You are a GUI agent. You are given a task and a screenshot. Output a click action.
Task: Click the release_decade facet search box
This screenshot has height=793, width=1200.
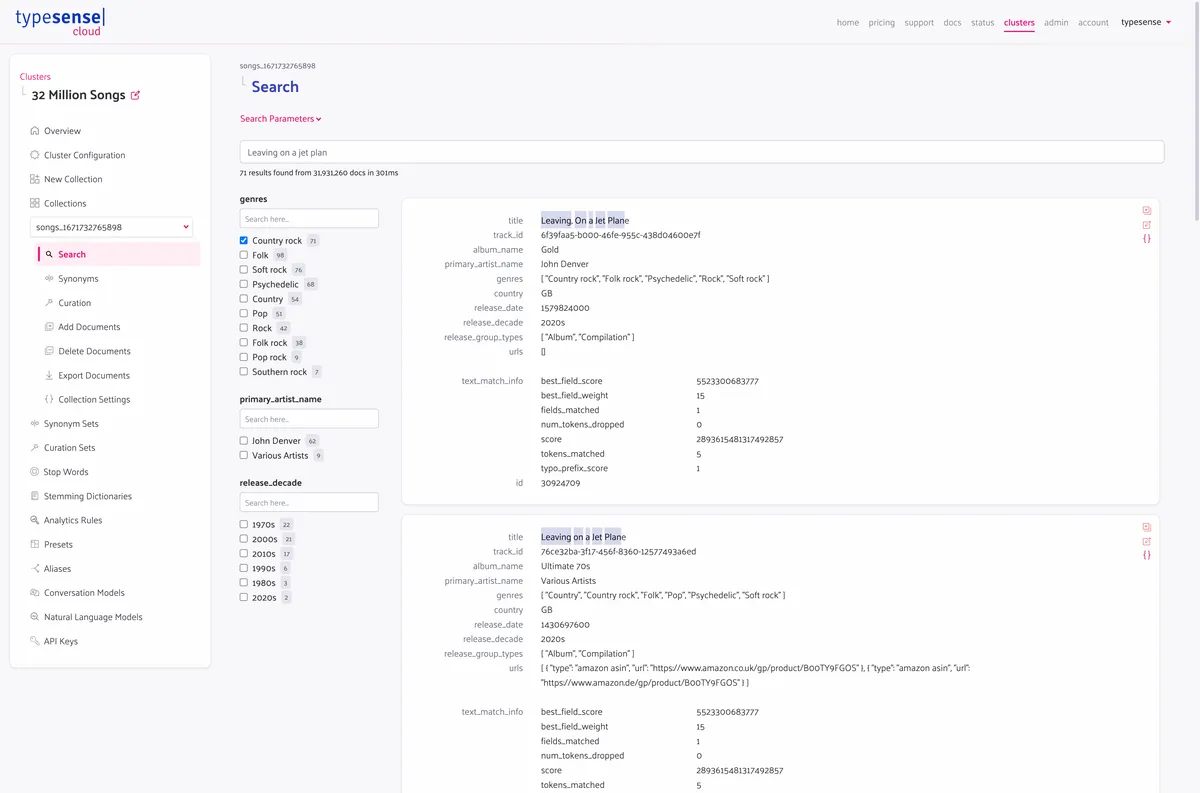pyautogui.click(x=309, y=502)
